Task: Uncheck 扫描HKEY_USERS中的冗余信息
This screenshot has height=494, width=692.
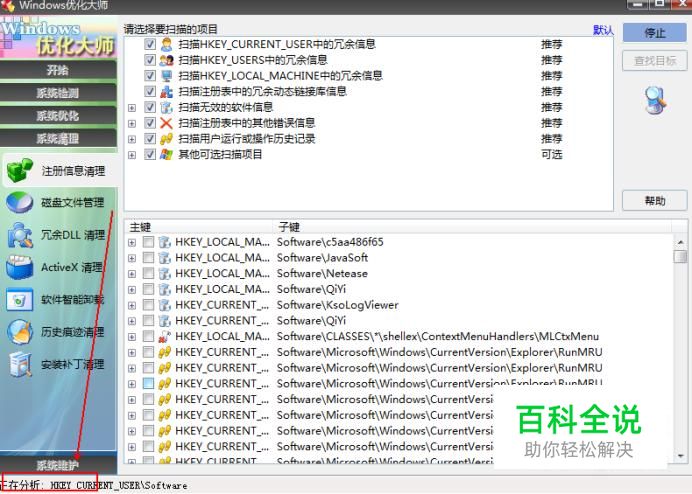Action: pyautogui.click(x=150, y=60)
